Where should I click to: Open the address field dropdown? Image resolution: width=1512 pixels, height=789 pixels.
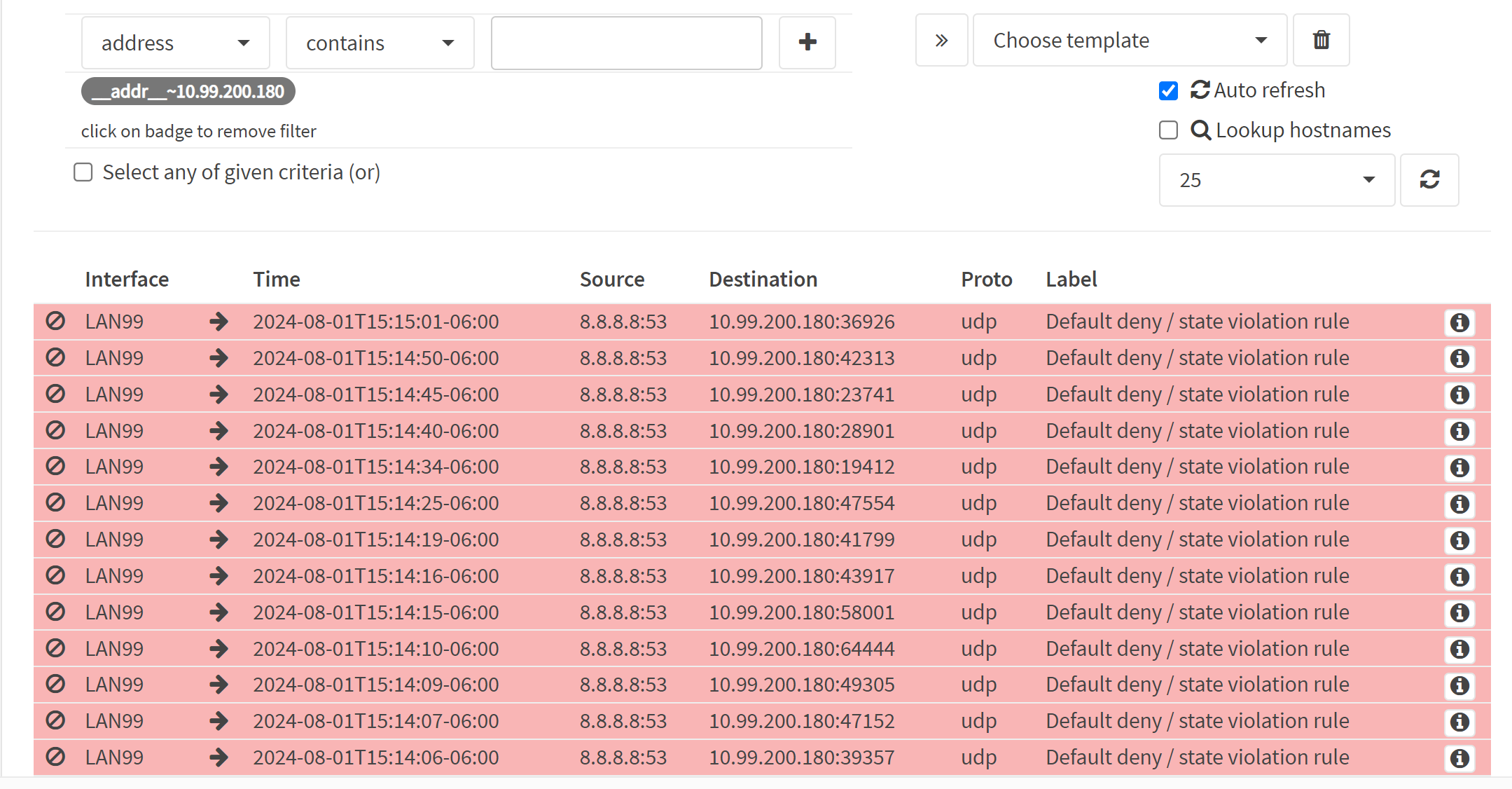point(175,43)
